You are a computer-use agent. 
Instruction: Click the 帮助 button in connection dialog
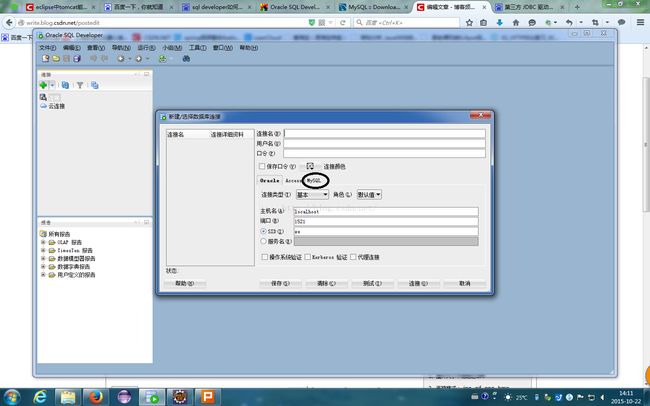click(184, 284)
